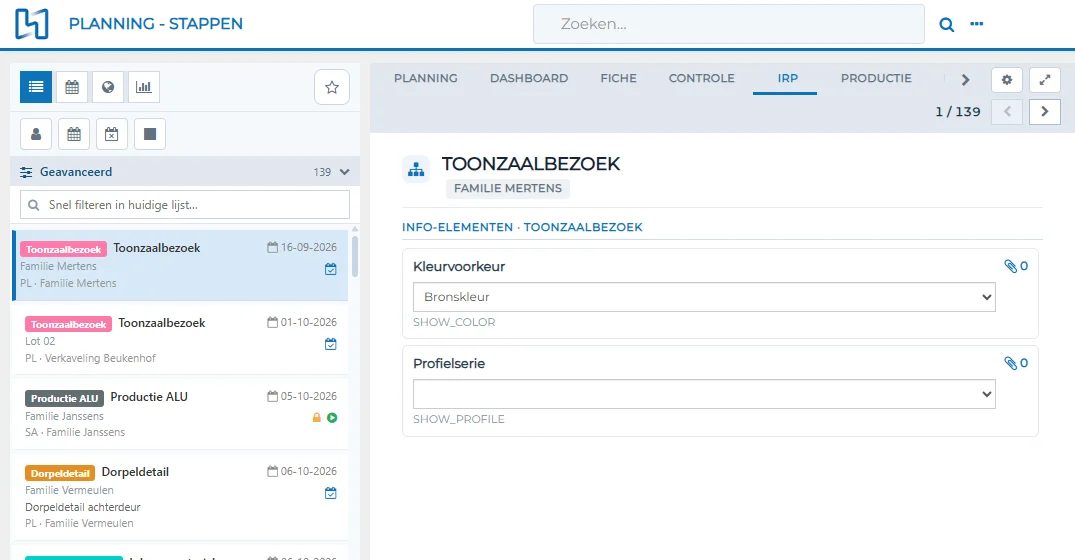Switch to globe map view
This screenshot has width=1075, height=560.
coord(108,87)
